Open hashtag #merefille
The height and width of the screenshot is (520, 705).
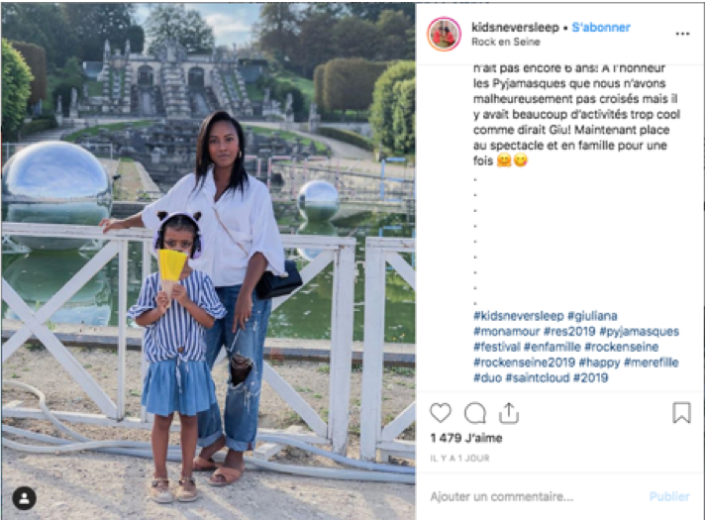(x=651, y=362)
